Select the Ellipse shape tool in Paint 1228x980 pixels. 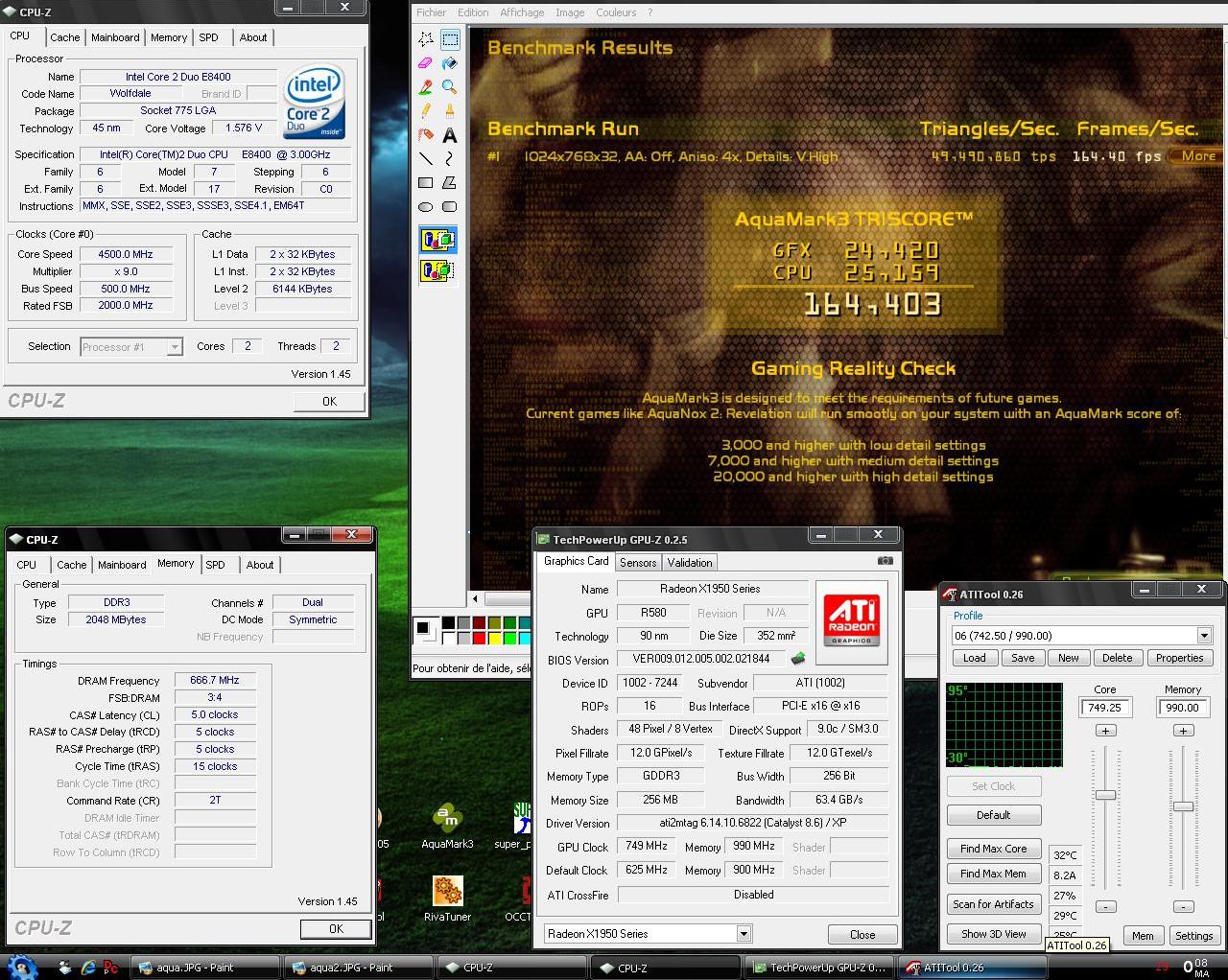pos(426,207)
